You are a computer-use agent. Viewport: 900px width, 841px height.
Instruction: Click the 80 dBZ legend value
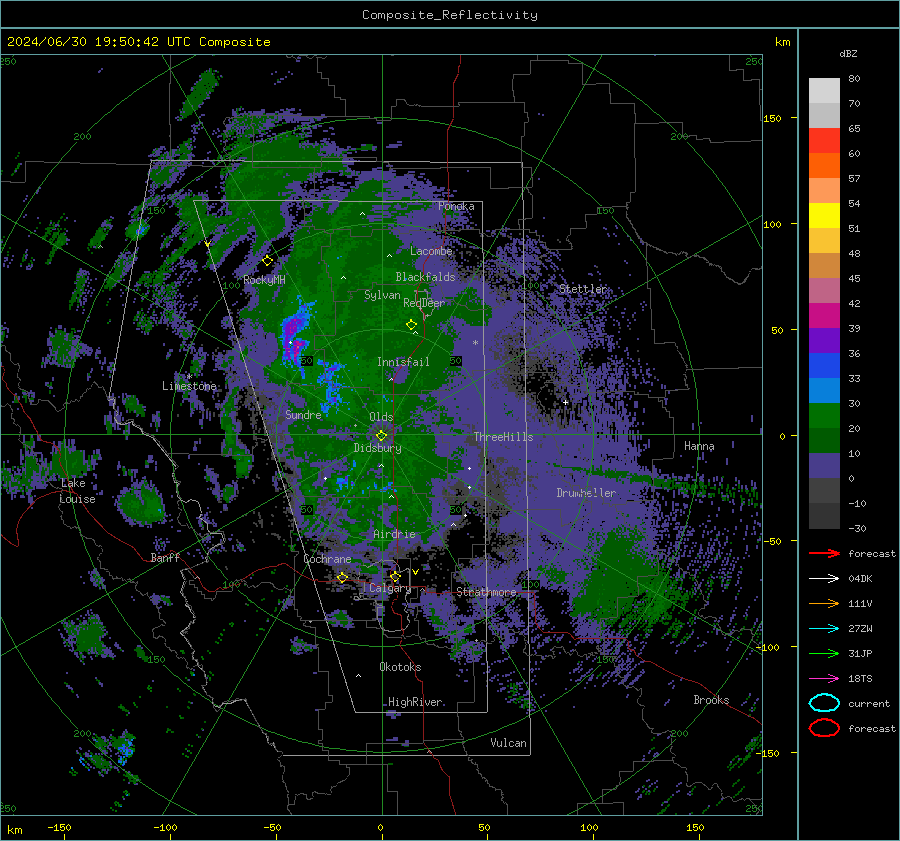(854, 79)
